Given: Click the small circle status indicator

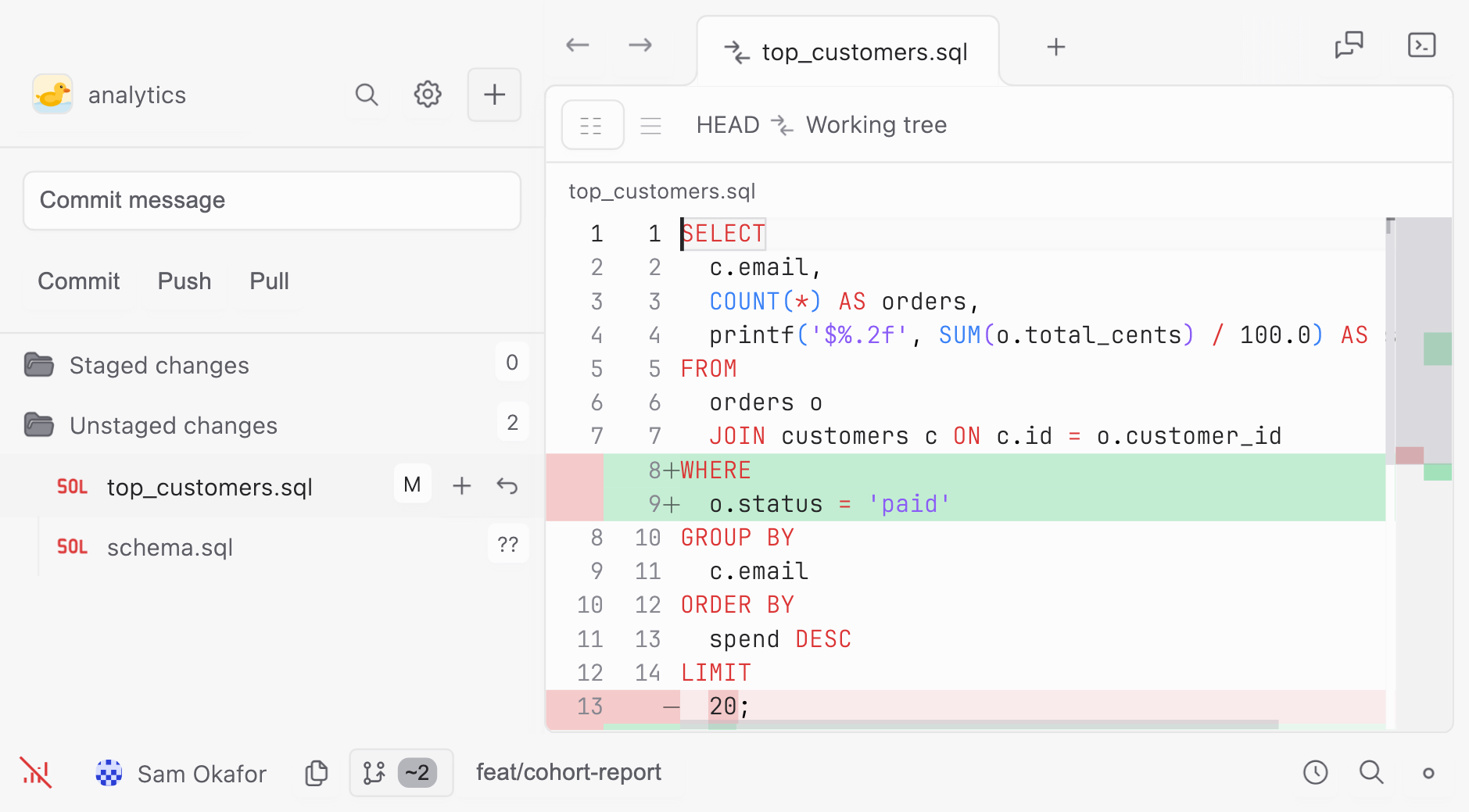Looking at the screenshot, I should (x=1428, y=773).
